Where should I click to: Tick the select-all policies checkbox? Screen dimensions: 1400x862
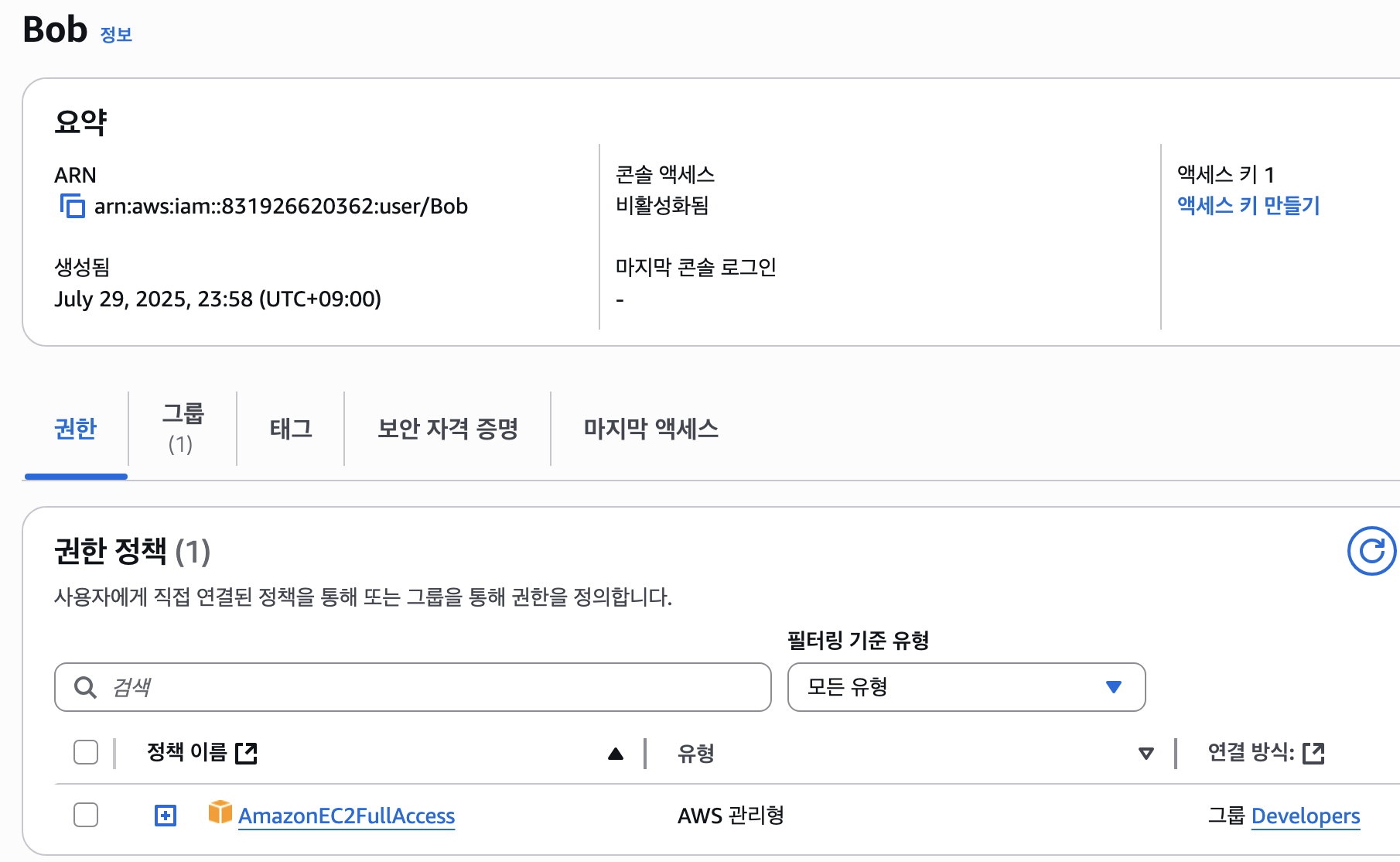tap(86, 752)
